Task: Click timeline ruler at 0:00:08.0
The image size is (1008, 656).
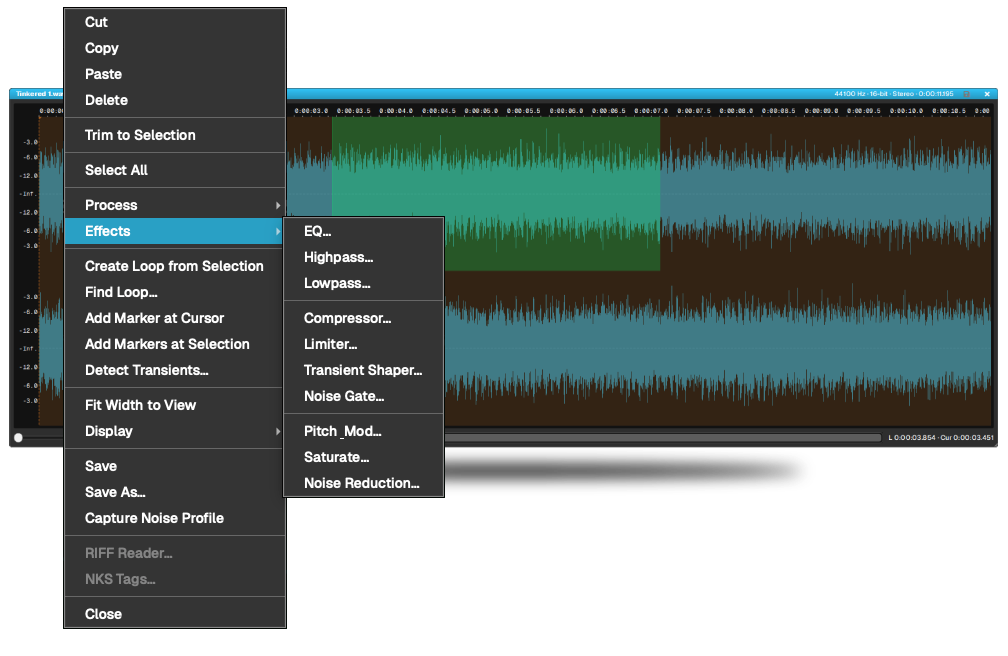Action: click(x=736, y=111)
